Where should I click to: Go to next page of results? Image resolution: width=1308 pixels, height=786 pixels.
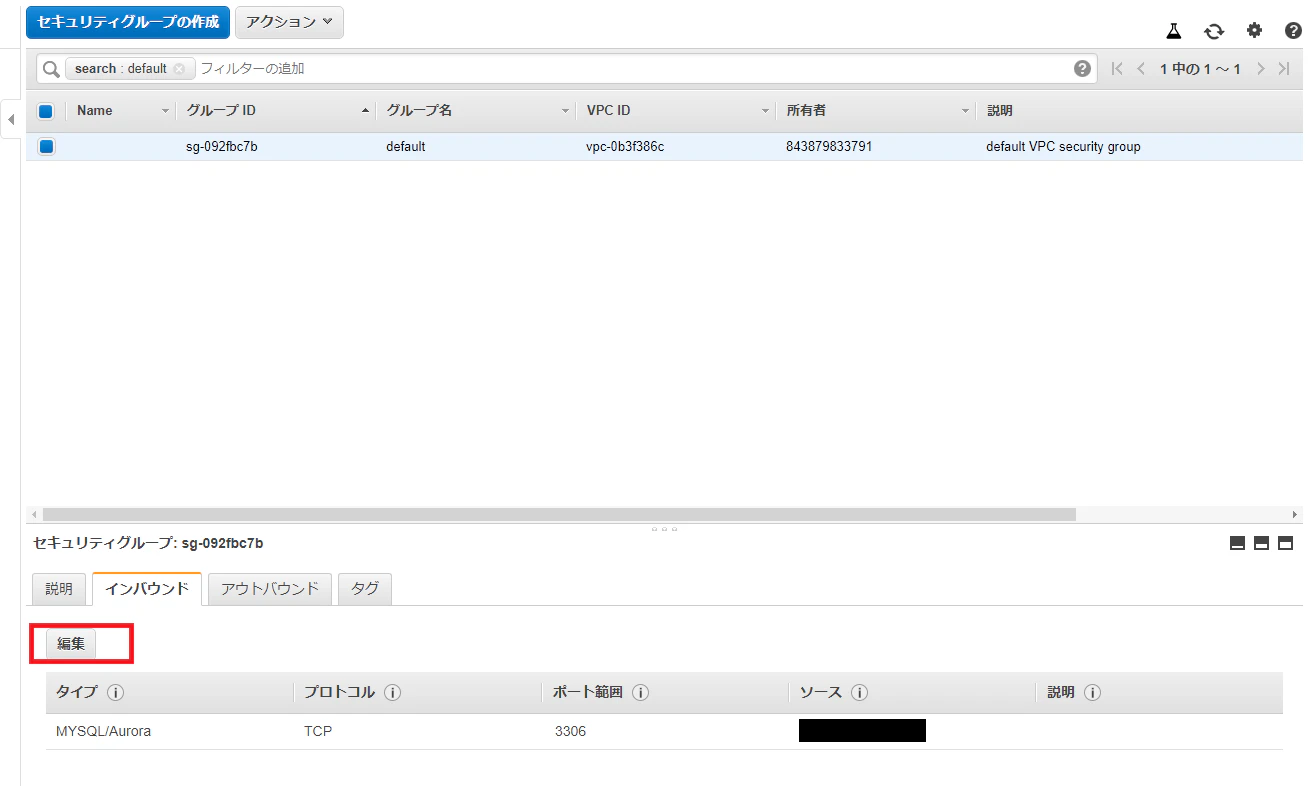1261,69
